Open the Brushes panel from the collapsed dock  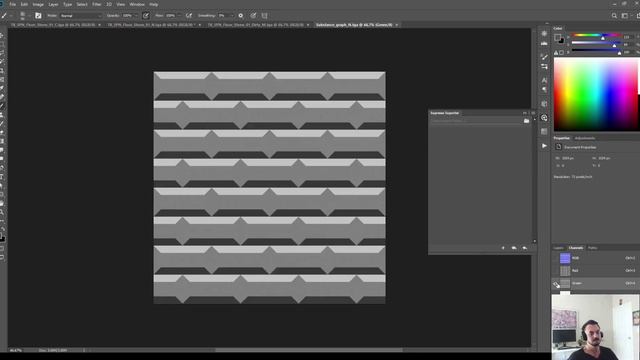click(544, 57)
